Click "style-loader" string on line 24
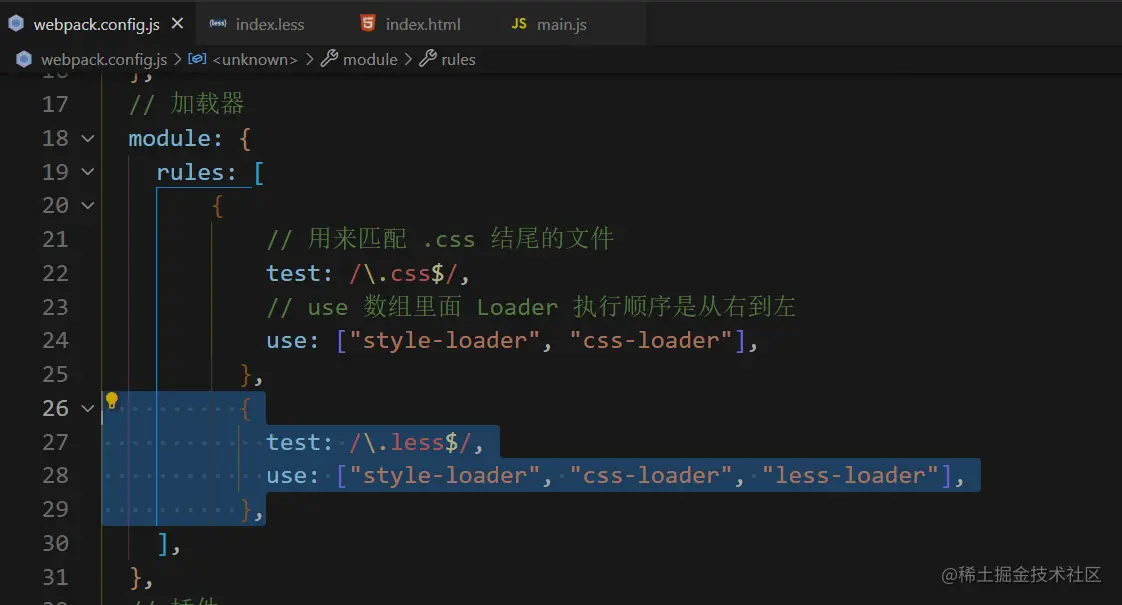Image resolution: width=1122 pixels, height=605 pixels. pyautogui.click(x=444, y=340)
